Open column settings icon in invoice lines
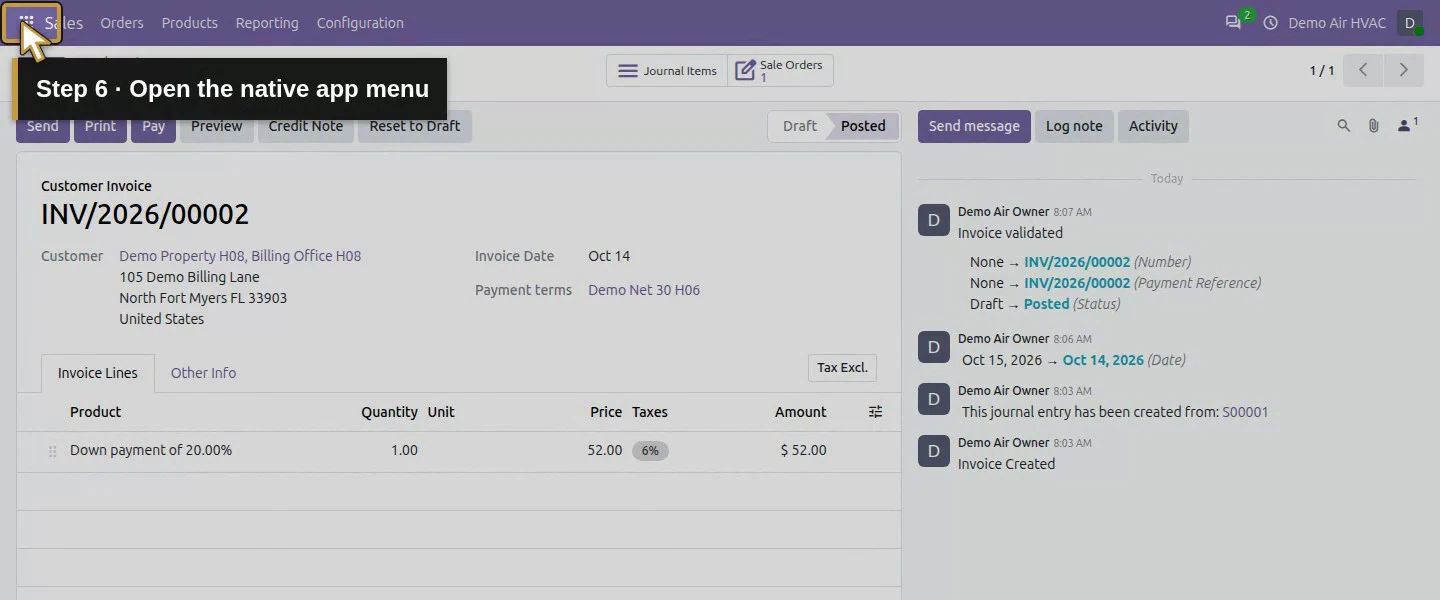Image resolution: width=1440 pixels, height=600 pixels. [875, 412]
